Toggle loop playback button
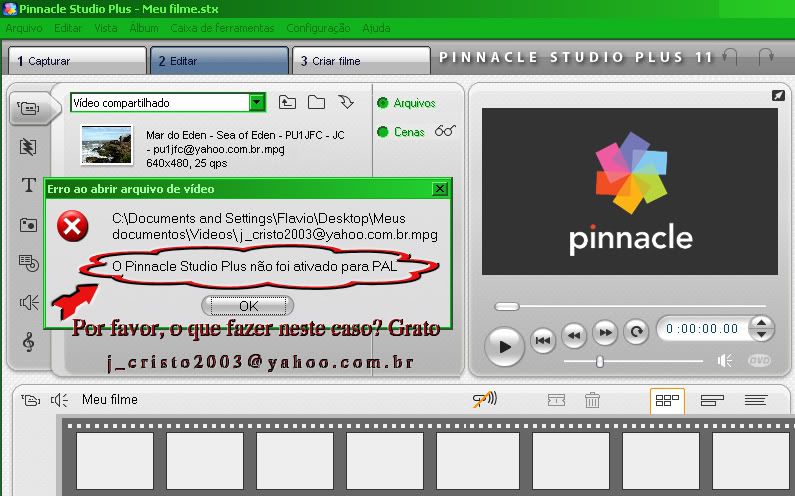 coord(636,332)
